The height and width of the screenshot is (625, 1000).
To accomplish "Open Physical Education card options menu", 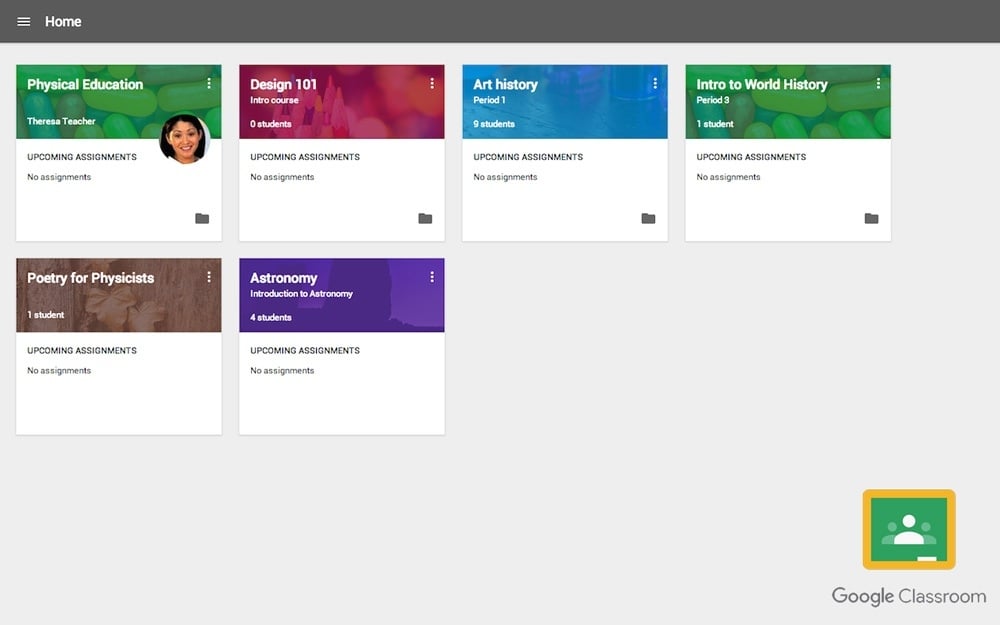I will (210, 83).
